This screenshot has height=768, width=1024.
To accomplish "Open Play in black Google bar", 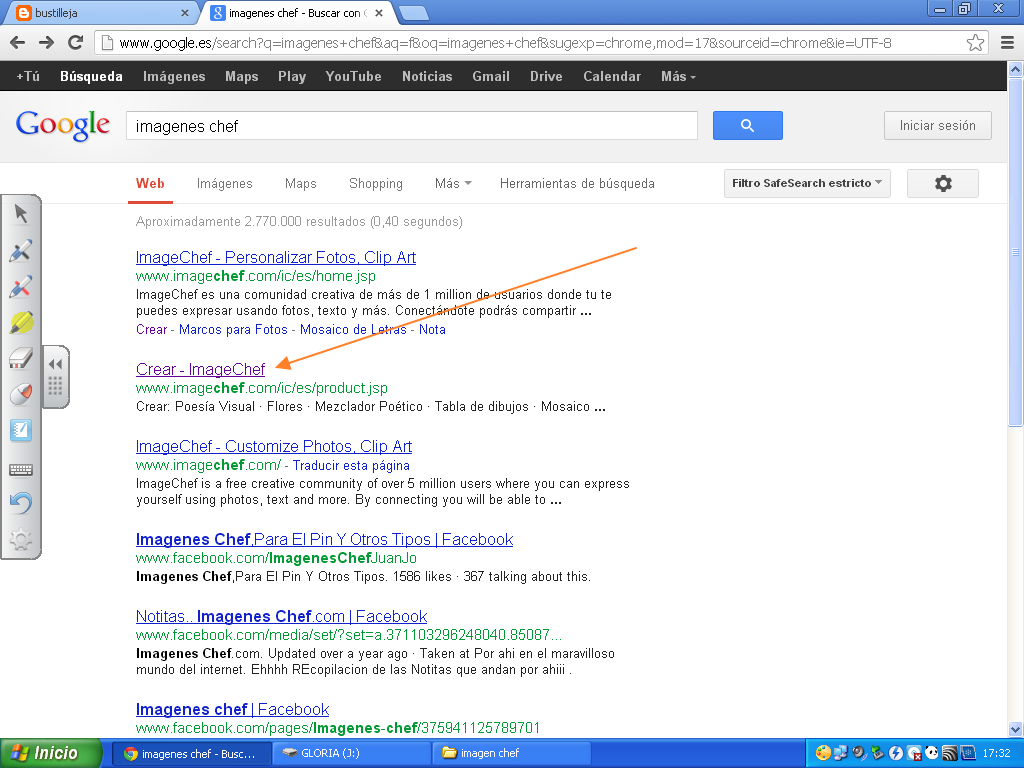I will click(x=292, y=76).
